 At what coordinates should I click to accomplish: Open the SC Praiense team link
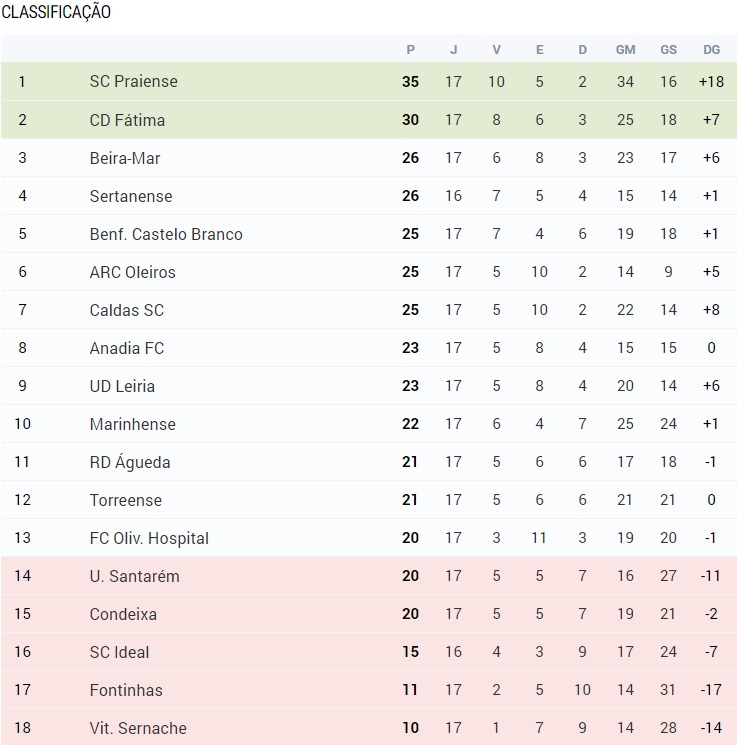(134, 81)
